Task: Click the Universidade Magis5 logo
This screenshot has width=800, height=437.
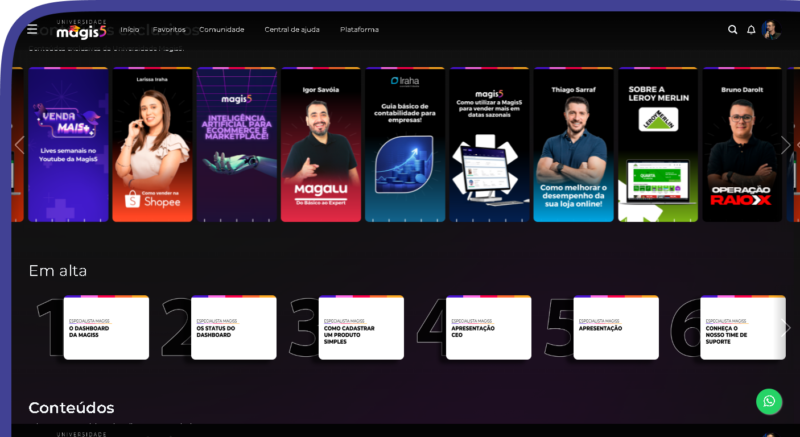Action: pos(80,30)
